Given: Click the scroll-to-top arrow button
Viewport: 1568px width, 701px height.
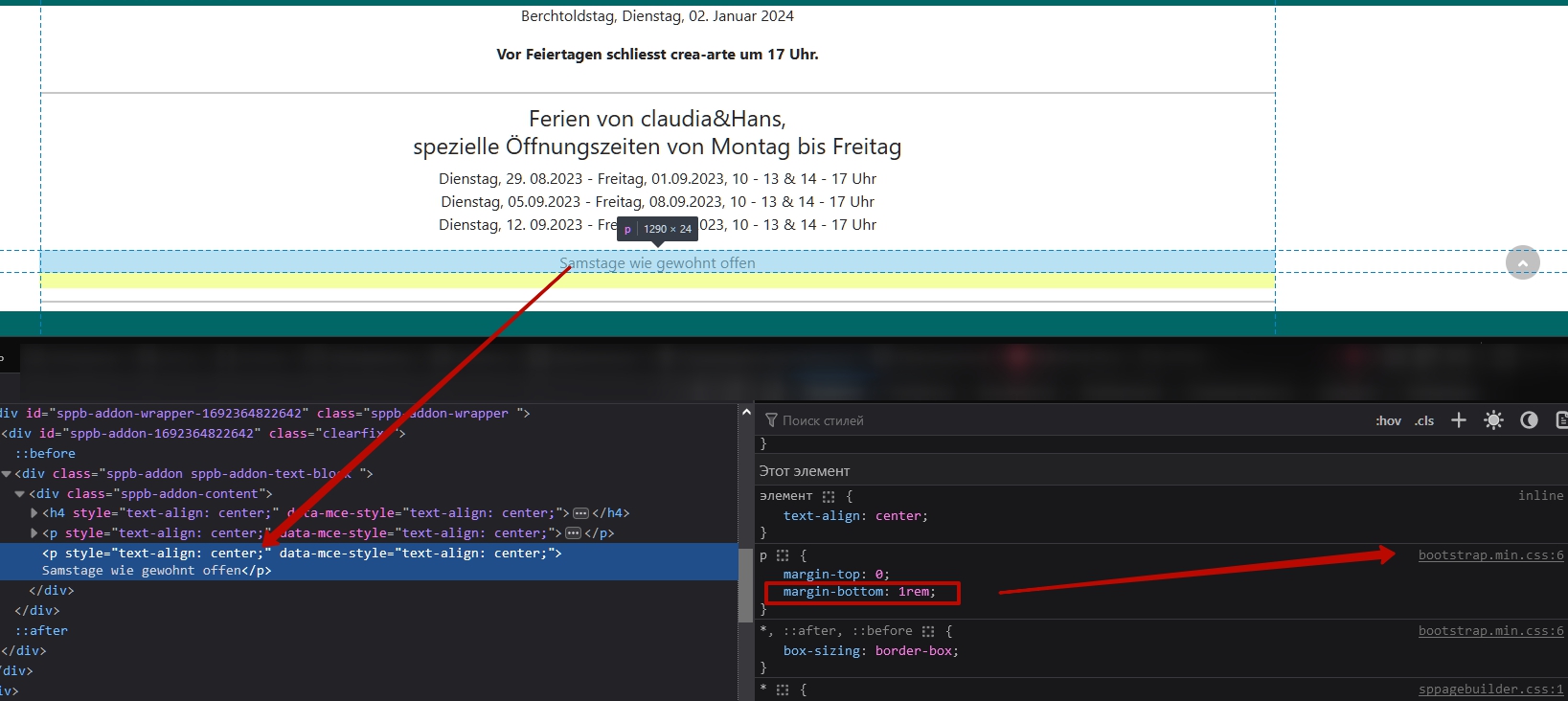Looking at the screenshot, I should pos(1522,262).
